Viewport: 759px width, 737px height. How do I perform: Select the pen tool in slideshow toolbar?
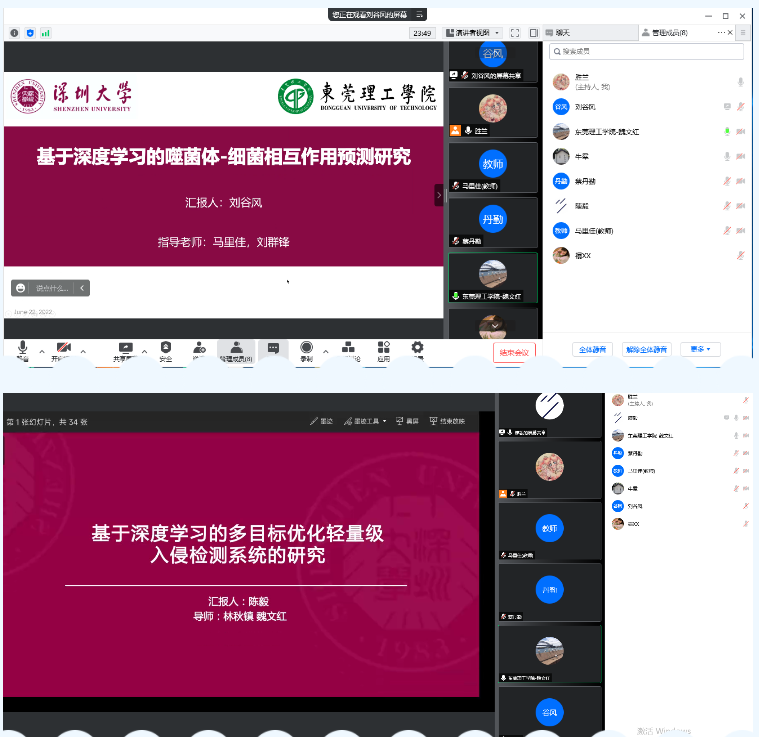coord(321,421)
